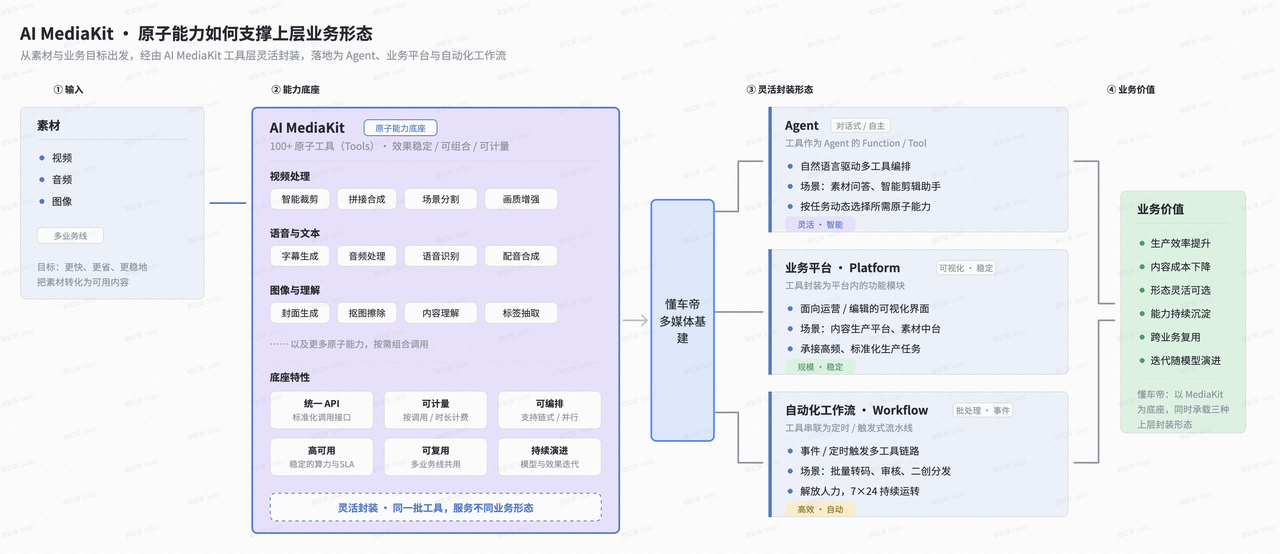Image resolution: width=1280 pixels, height=554 pixels.
Task: Click the 自然语言驱动多工具编排 bullet
Action: (855, 166)
